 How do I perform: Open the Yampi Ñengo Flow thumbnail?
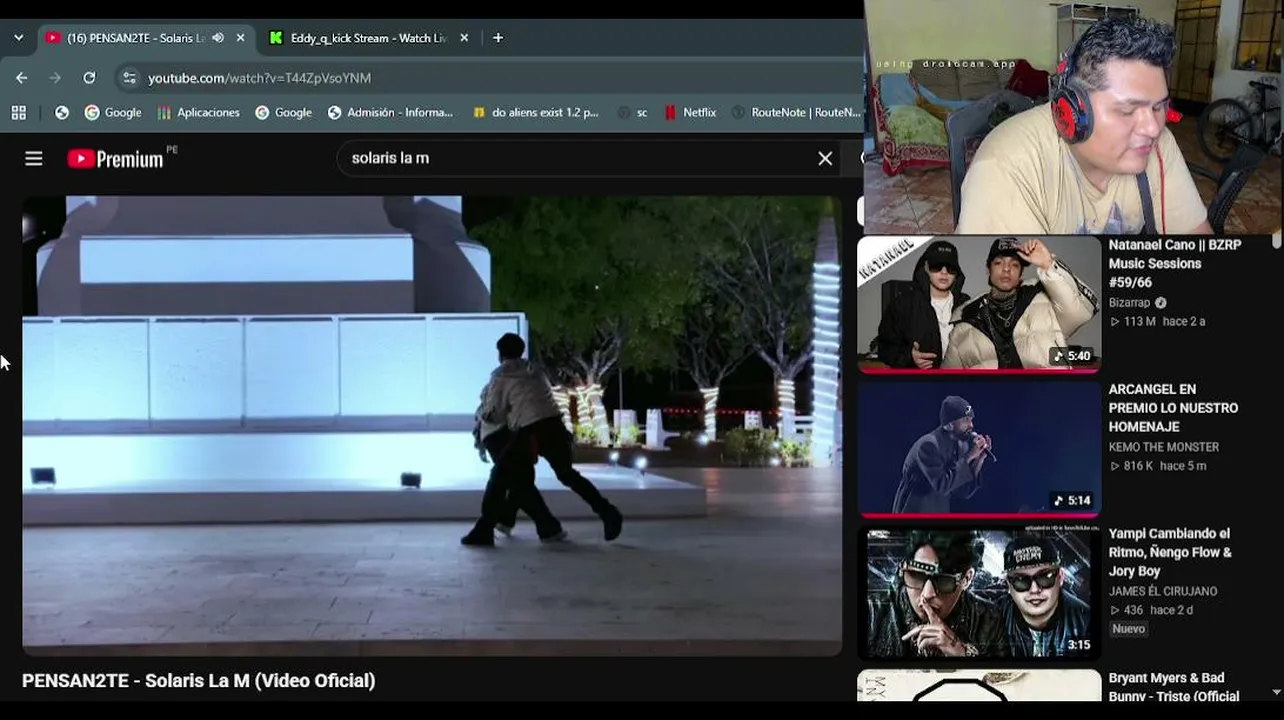tap(979, 593)
